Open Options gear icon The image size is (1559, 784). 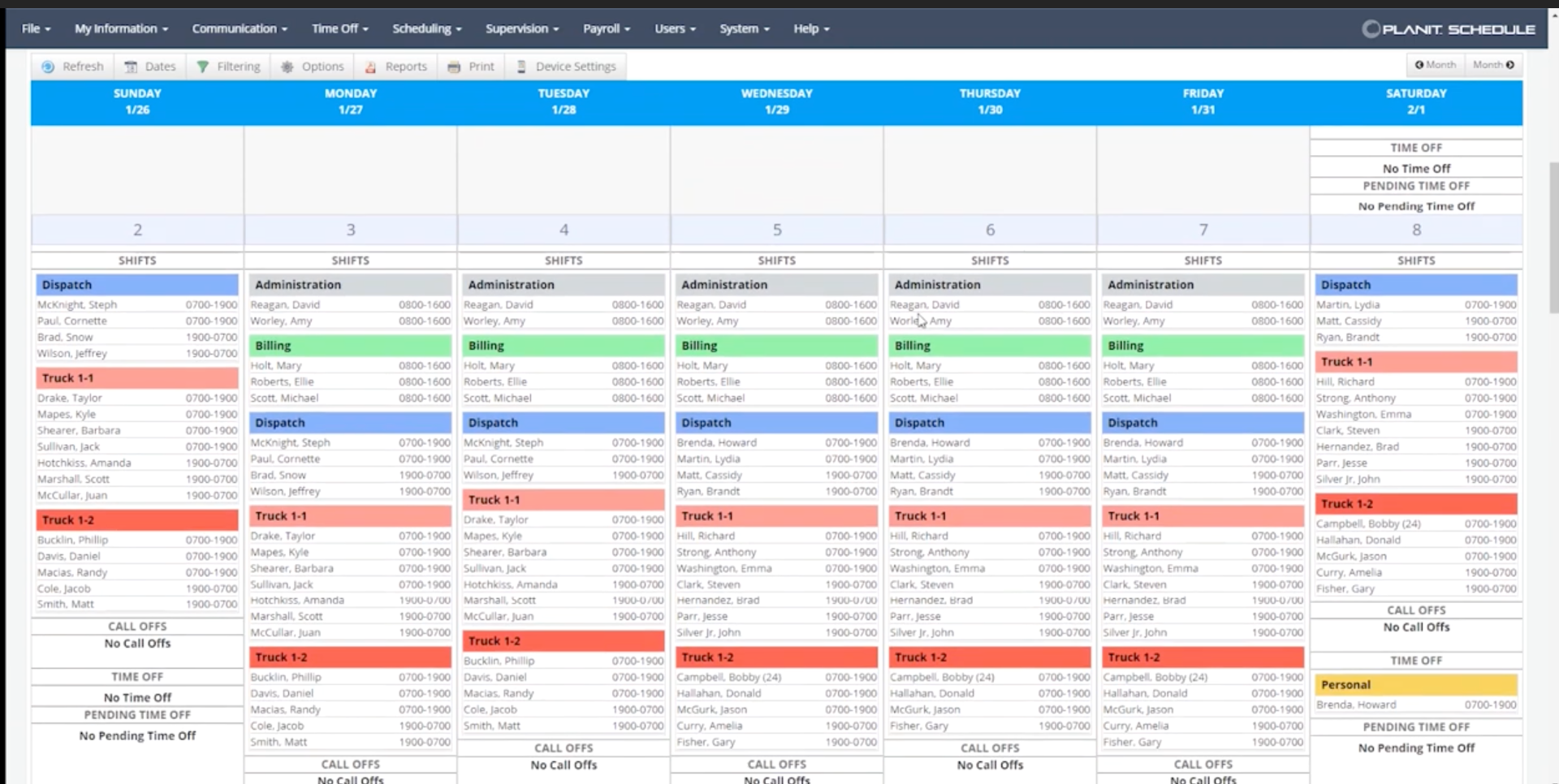click(287, 67)
